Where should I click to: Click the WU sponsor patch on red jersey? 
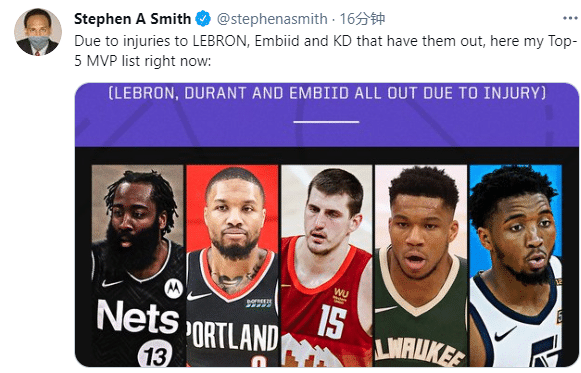click(341, 295)
